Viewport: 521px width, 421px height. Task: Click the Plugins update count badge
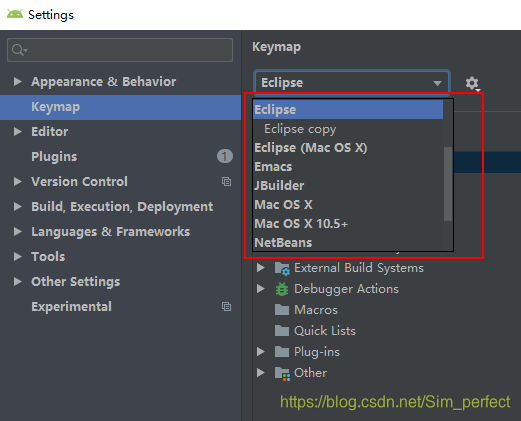pyautogui.click(x=225, y=156)
